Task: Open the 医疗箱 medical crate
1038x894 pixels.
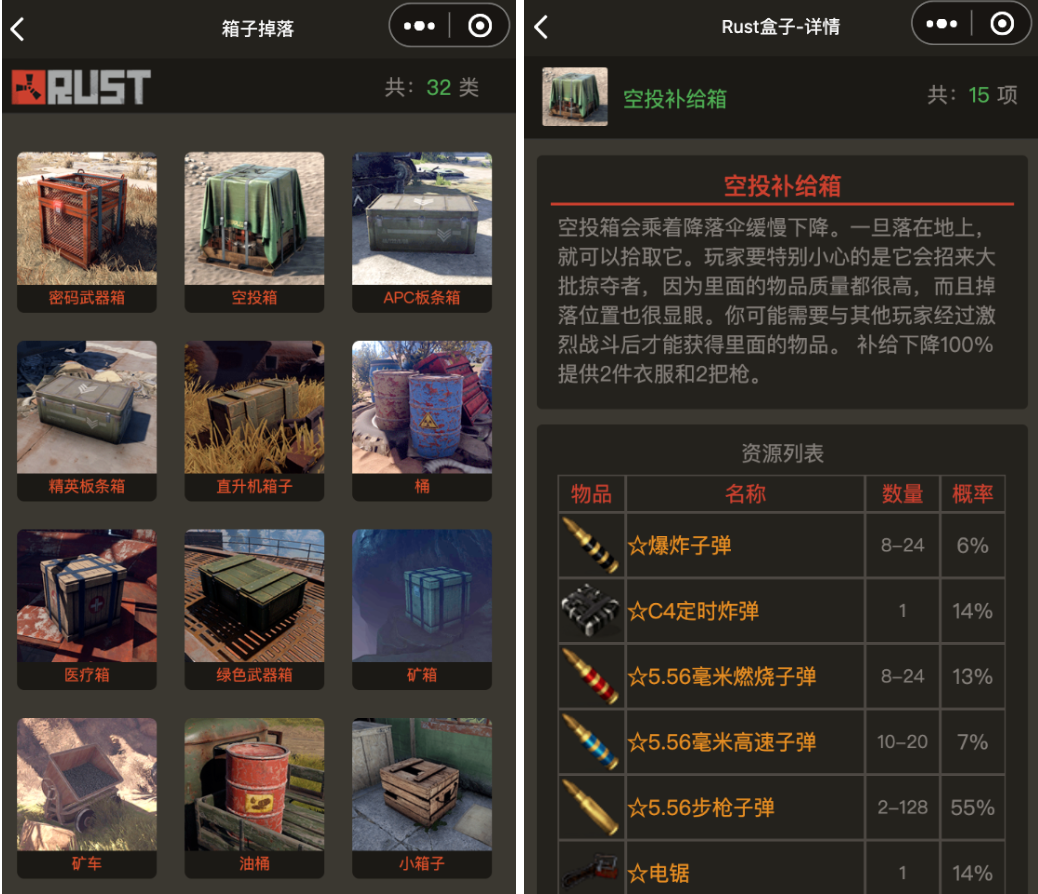Action: [87, 609]
